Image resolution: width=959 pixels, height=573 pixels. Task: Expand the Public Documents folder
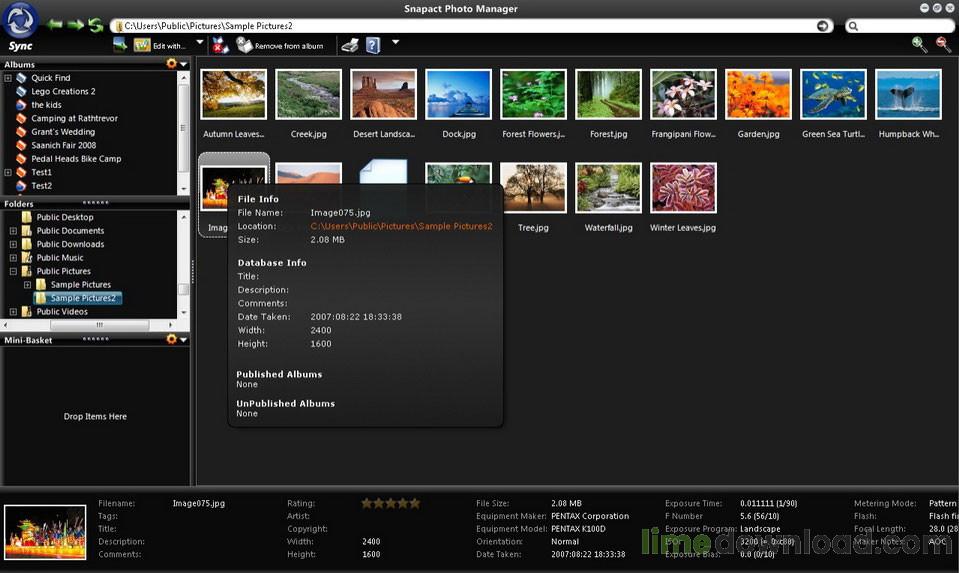coord(13,231)
